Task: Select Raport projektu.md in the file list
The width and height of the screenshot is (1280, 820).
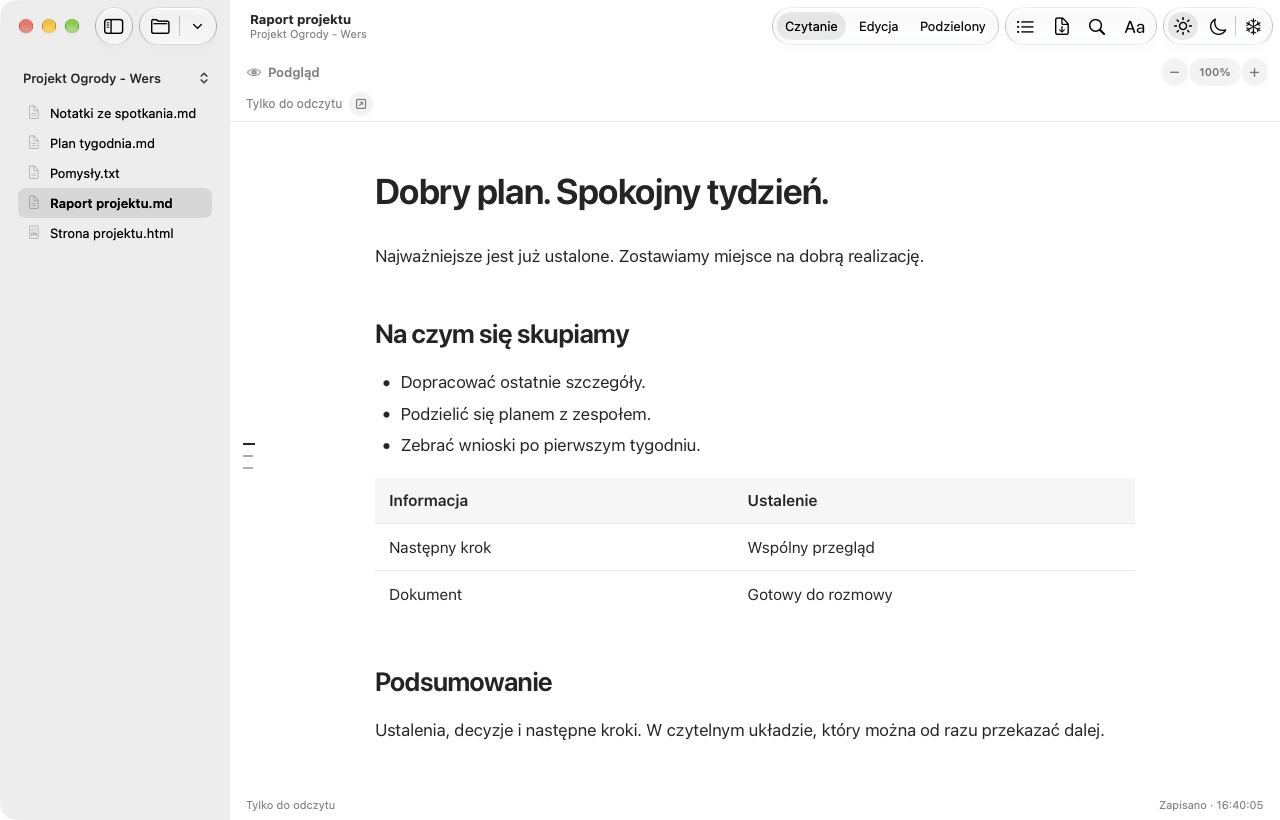Action: point(115,203)
